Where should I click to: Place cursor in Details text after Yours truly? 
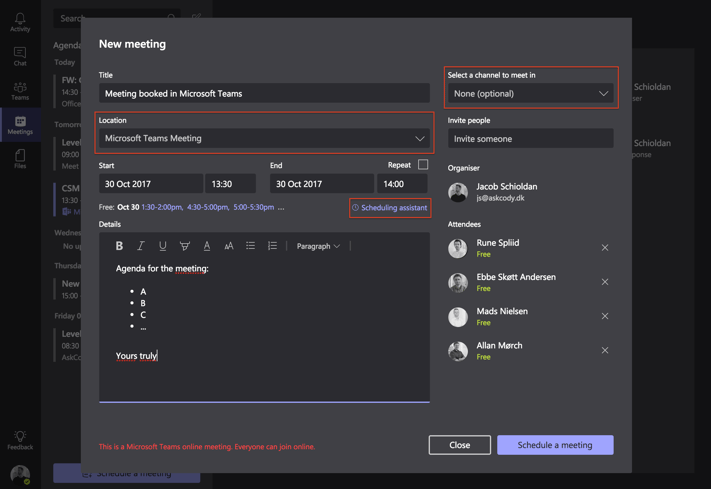(x=158, y=356)
